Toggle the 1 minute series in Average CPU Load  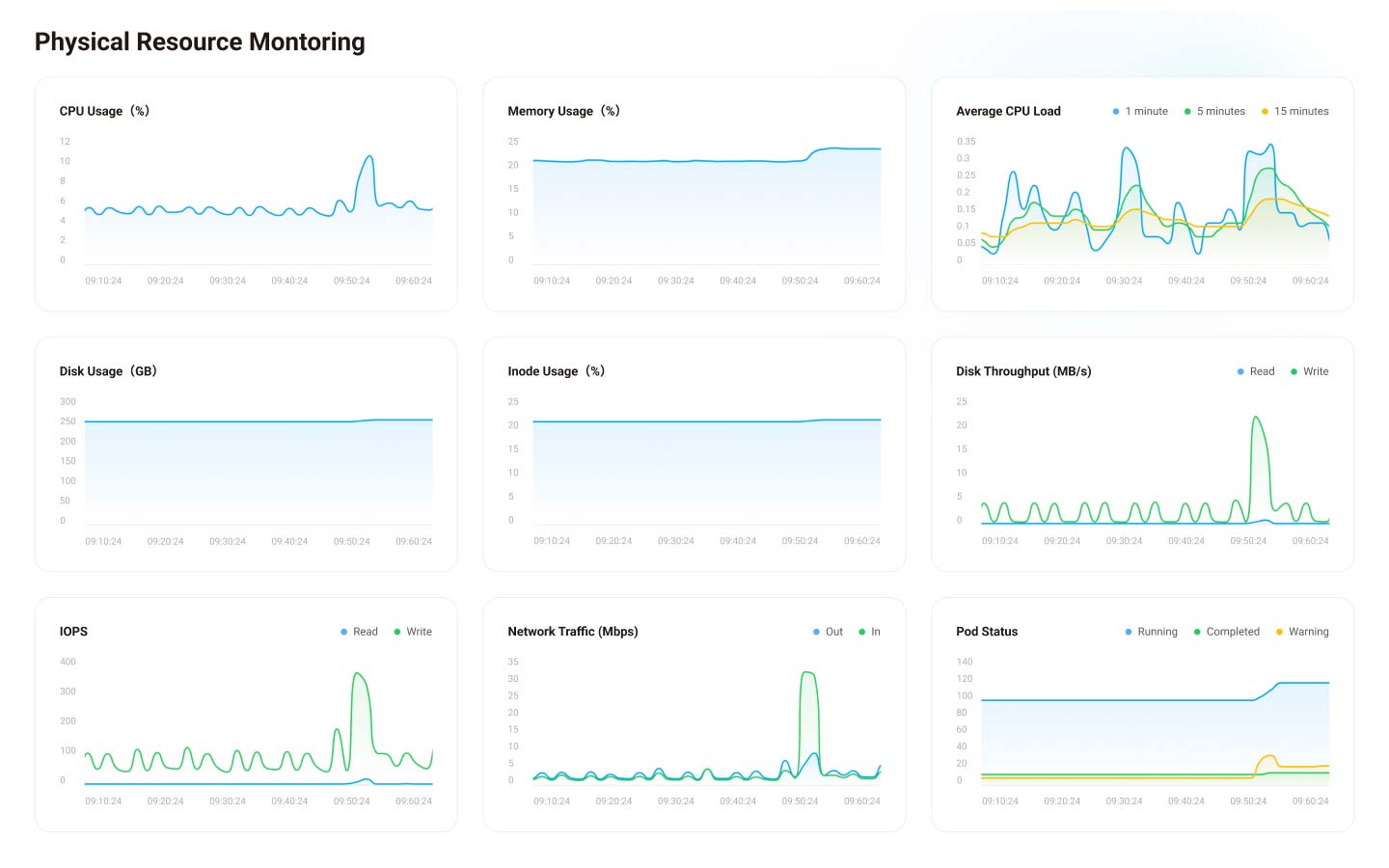(x=1140, y=111)
